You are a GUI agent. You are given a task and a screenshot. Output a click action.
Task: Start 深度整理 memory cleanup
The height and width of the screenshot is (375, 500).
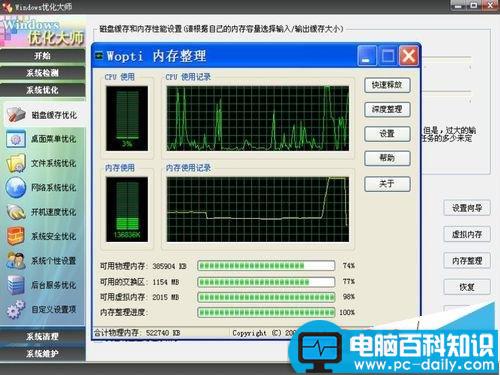(387, 109)
